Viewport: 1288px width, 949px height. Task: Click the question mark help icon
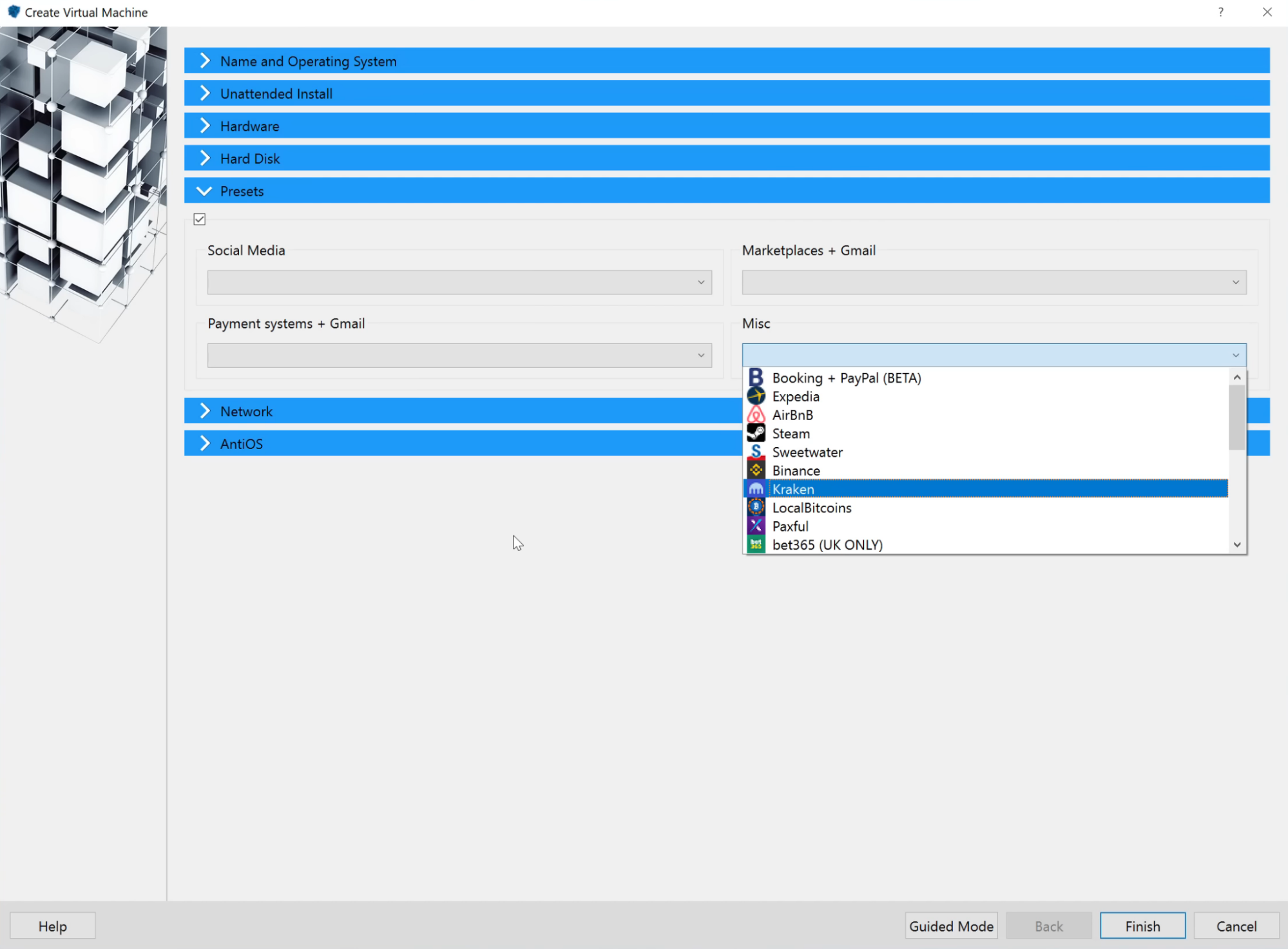[1220, 12]
